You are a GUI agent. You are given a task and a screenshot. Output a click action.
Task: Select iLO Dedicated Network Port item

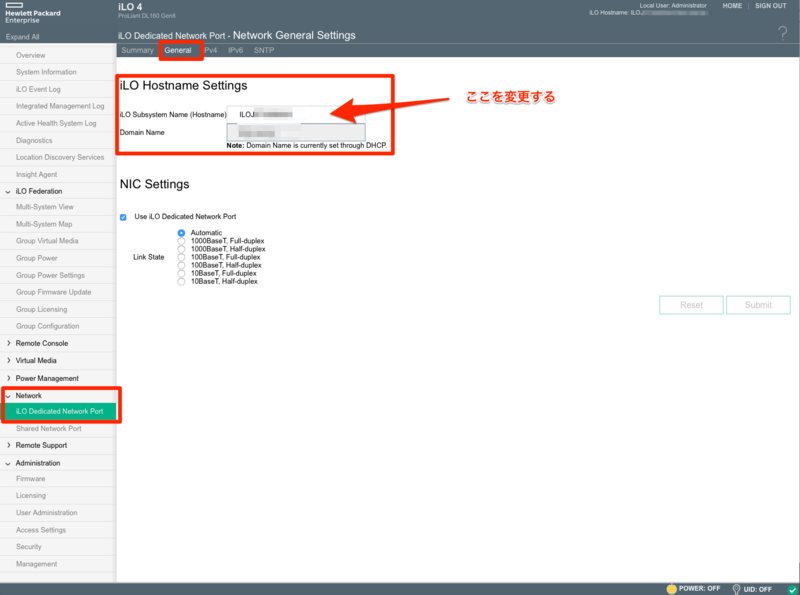(x=59, y=411)
